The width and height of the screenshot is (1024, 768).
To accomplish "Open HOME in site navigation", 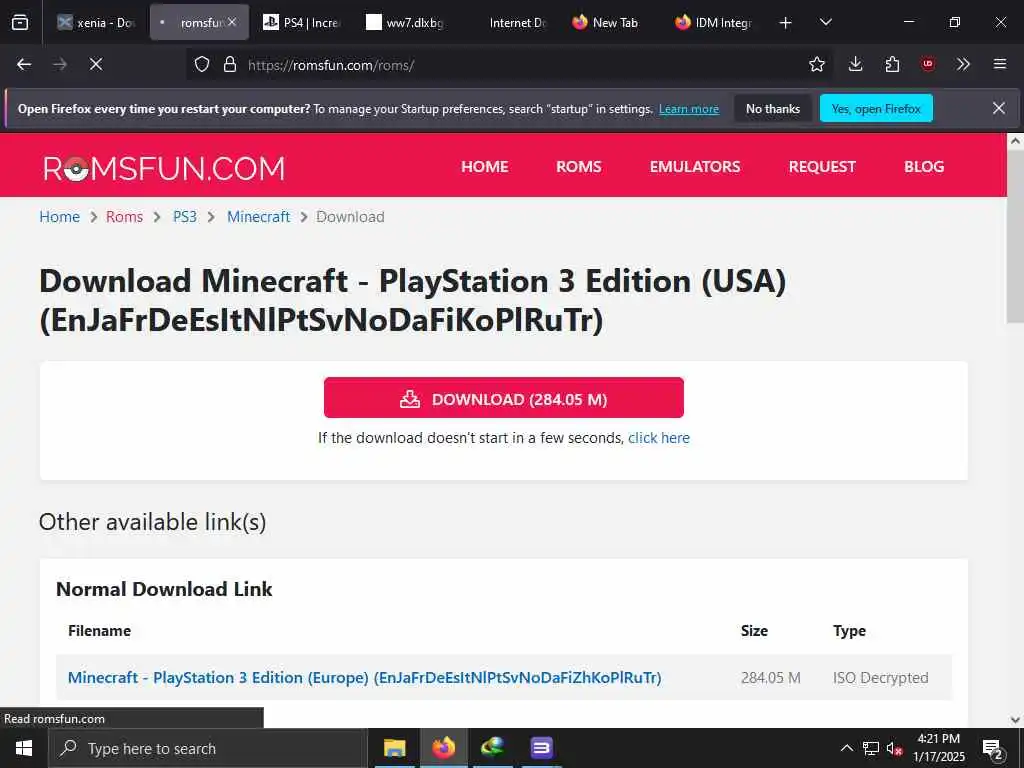I will click(x=485, y=167).
